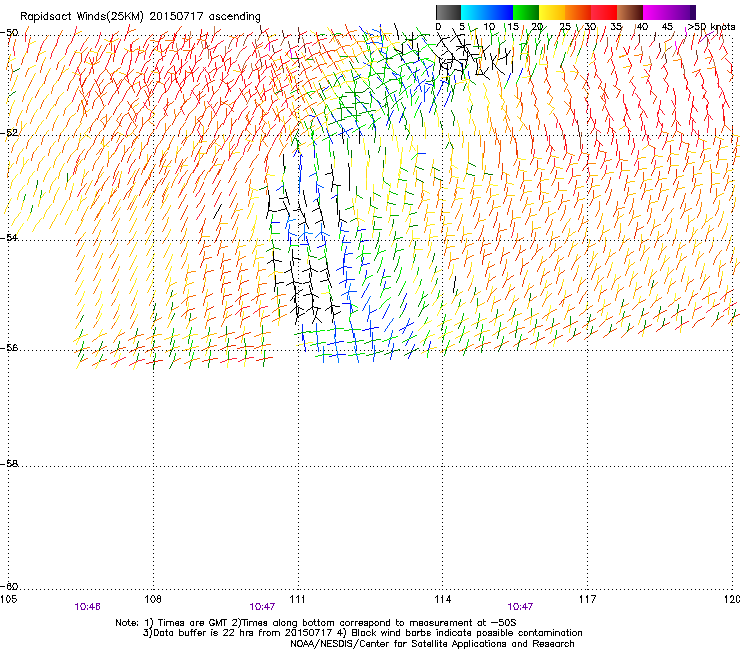Viewport: 740px width, 650px height.
Task: Click the orange 25-30 knots legend segment
Action: click(x=578, y=12)
